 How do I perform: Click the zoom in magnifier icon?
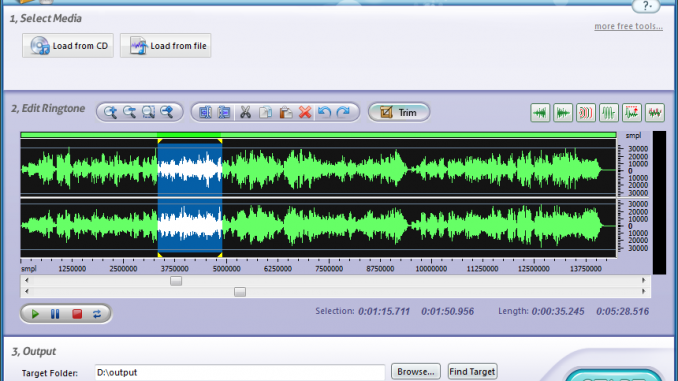pos(110,112)
